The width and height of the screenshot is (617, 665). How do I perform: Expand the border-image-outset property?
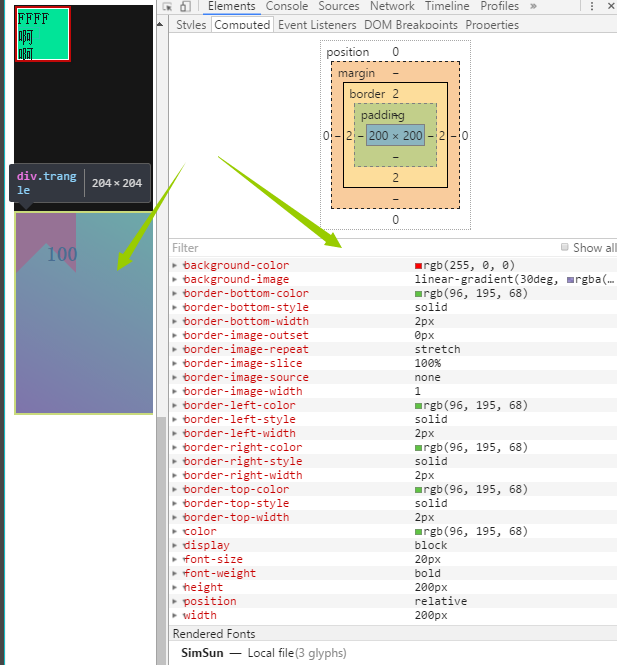point(175,335)
